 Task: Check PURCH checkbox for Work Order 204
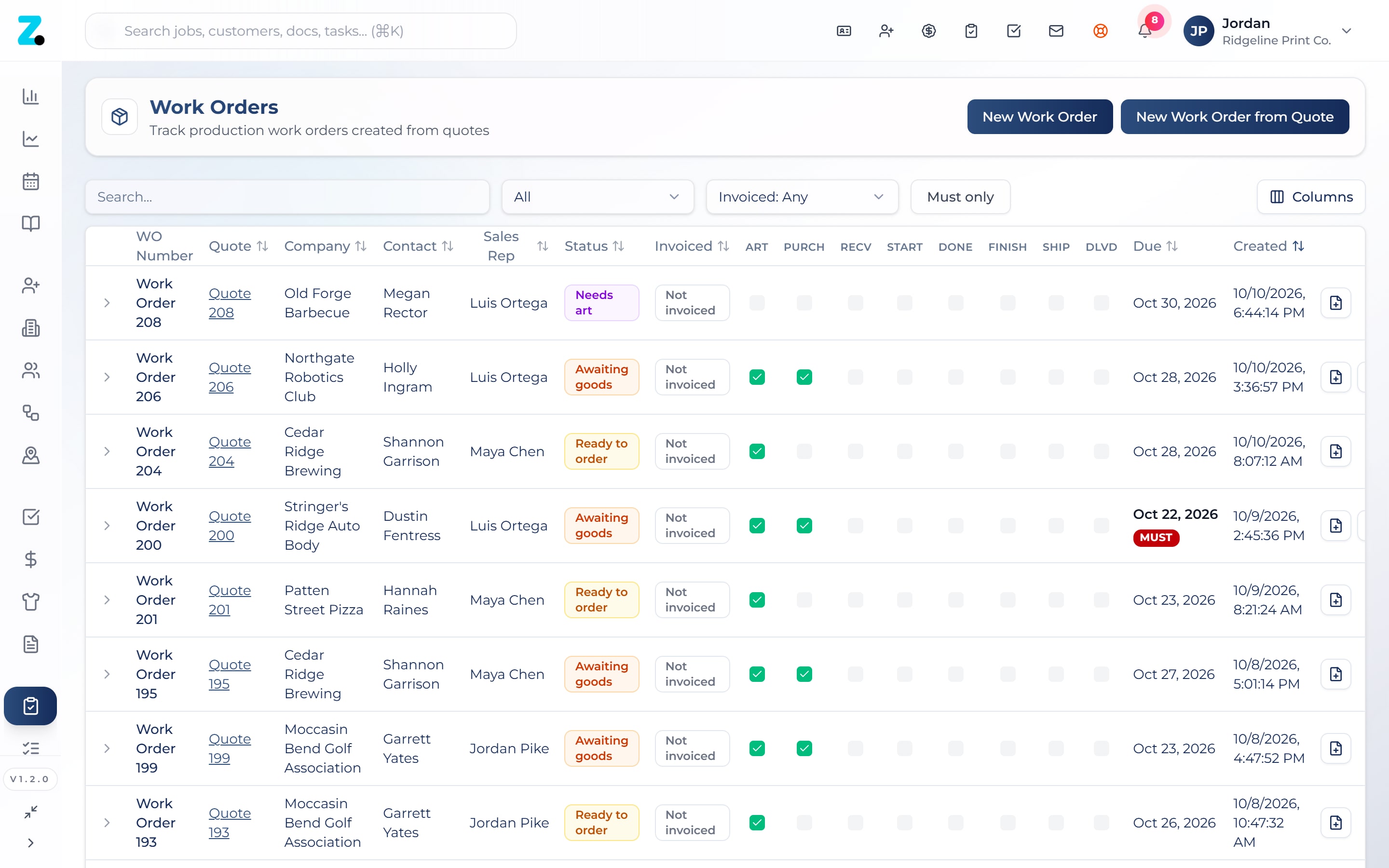click(804, 451)
